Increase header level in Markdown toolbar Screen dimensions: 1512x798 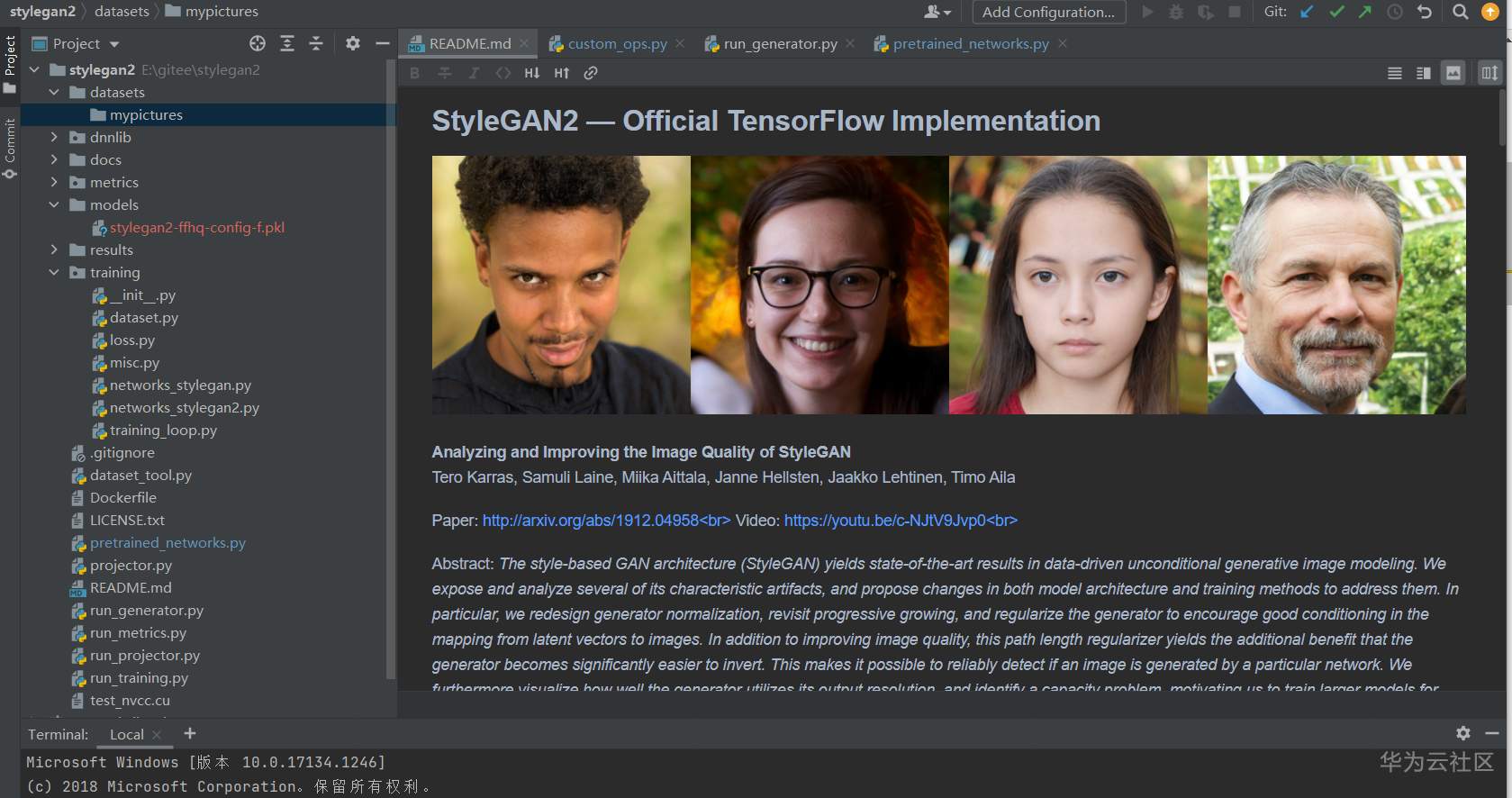[x=562, y=73]
